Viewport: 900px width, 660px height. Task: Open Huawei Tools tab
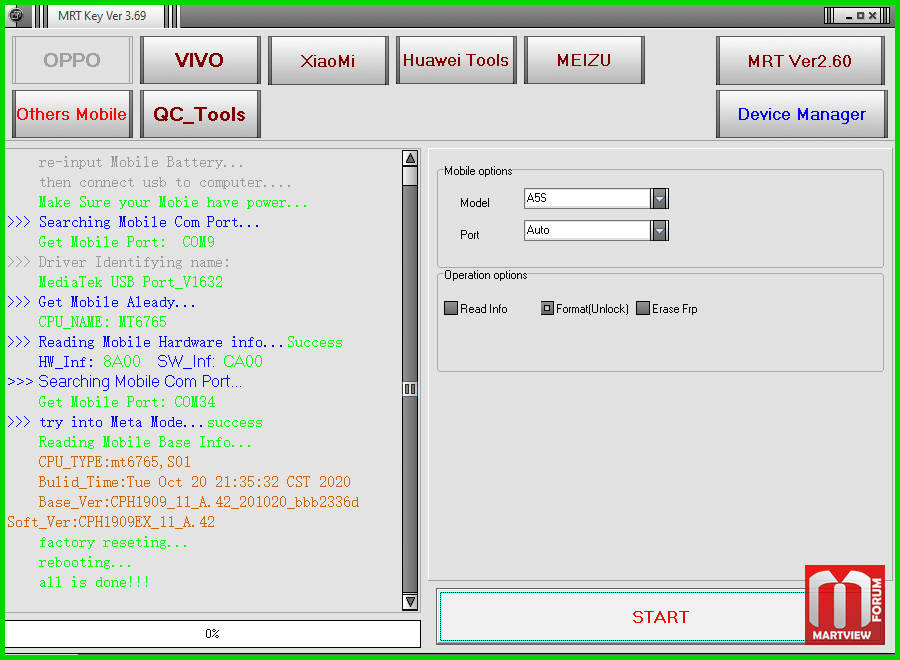456,60
